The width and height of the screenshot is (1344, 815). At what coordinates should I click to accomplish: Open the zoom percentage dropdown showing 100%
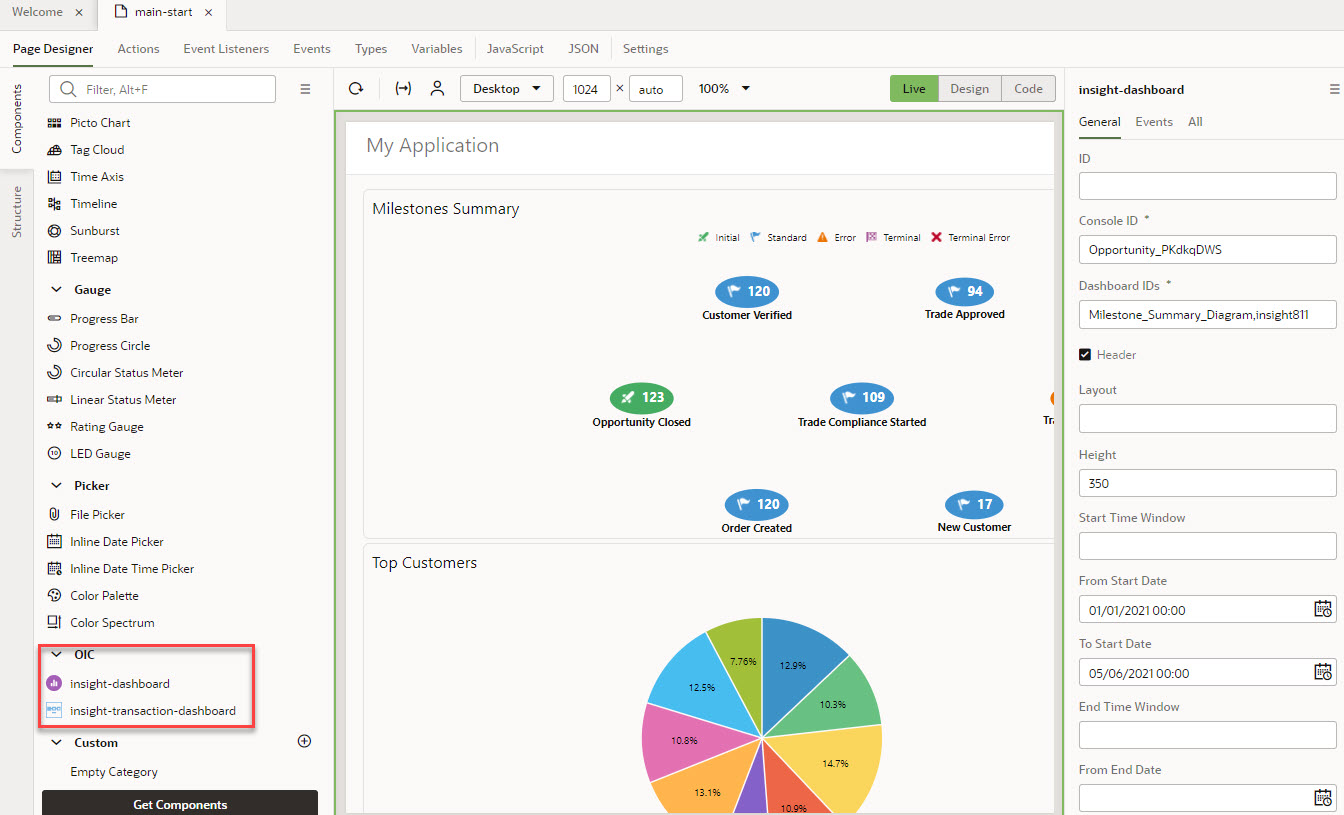722,88
